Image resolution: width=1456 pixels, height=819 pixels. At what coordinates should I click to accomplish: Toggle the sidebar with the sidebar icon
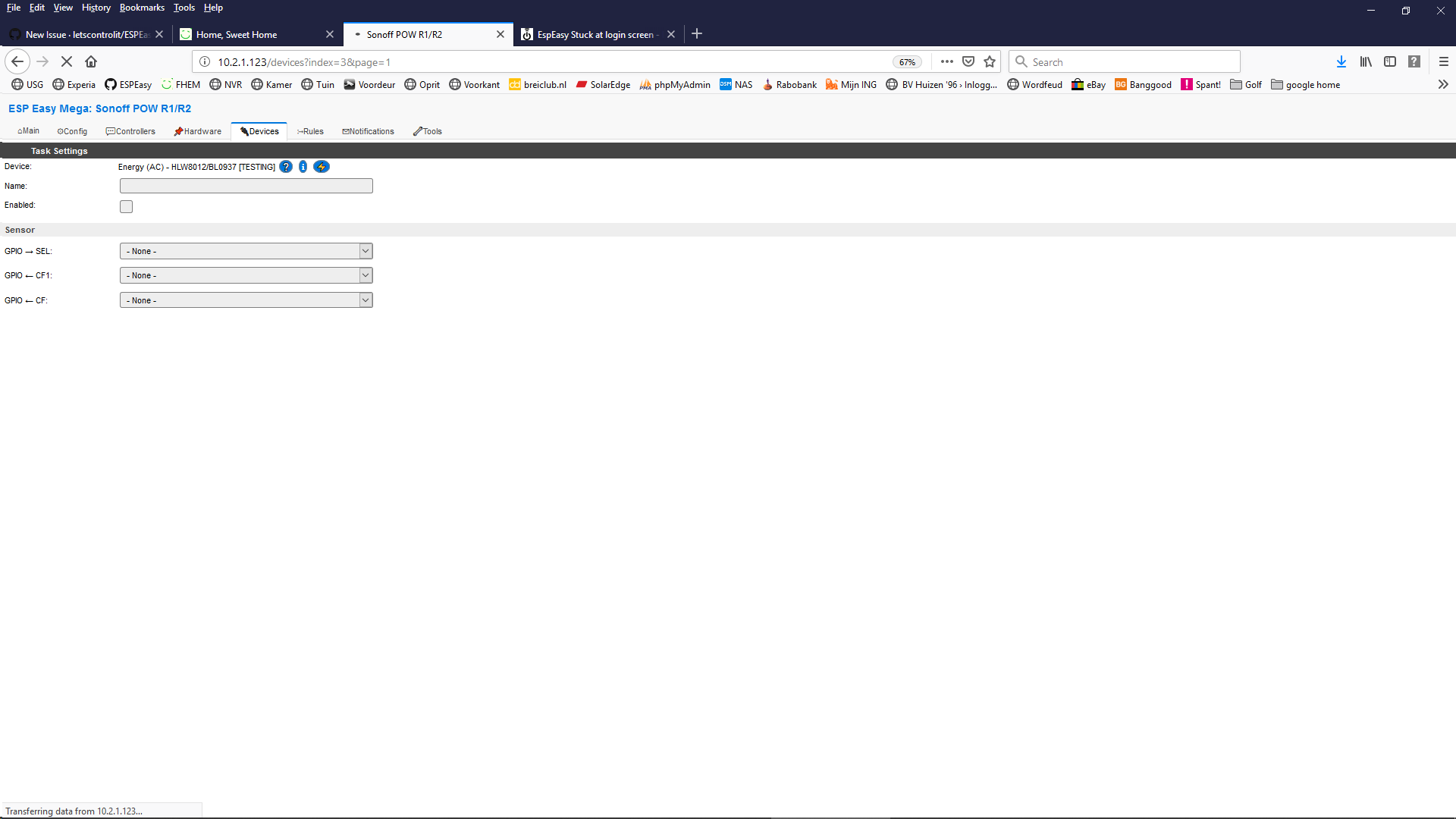(x=1391, y=61)
